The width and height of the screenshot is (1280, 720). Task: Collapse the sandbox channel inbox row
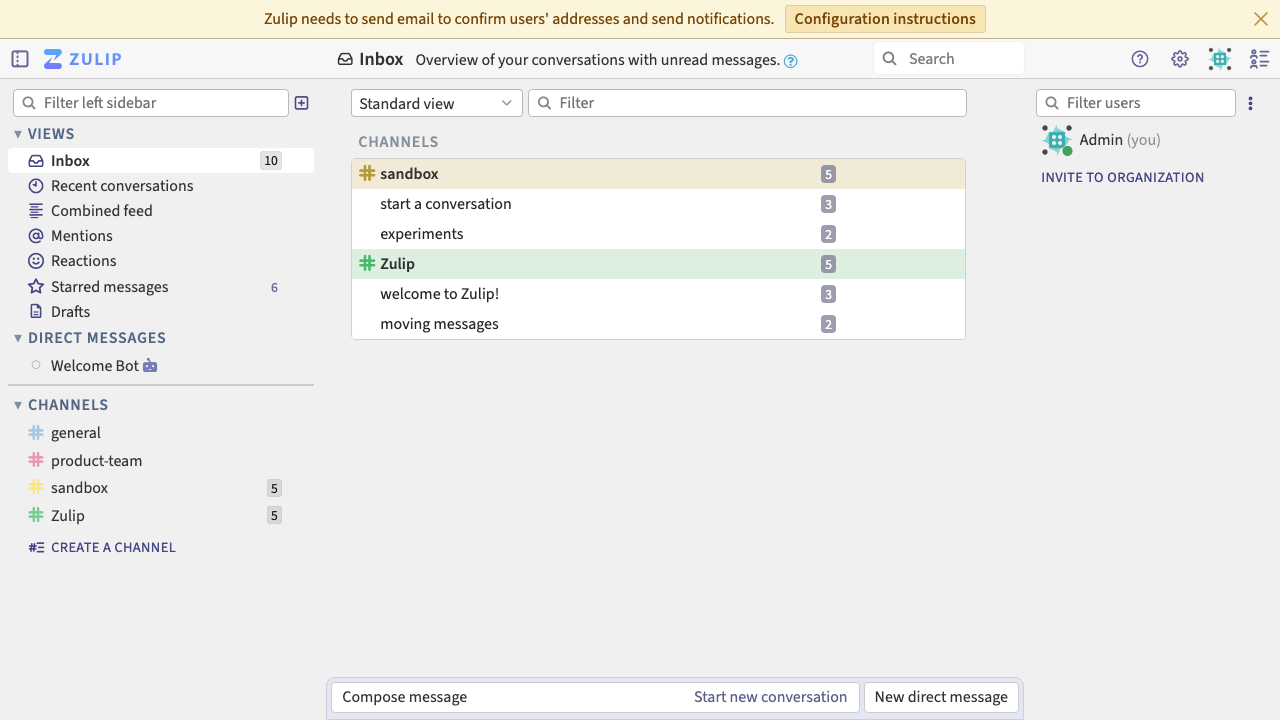[658, 174]
